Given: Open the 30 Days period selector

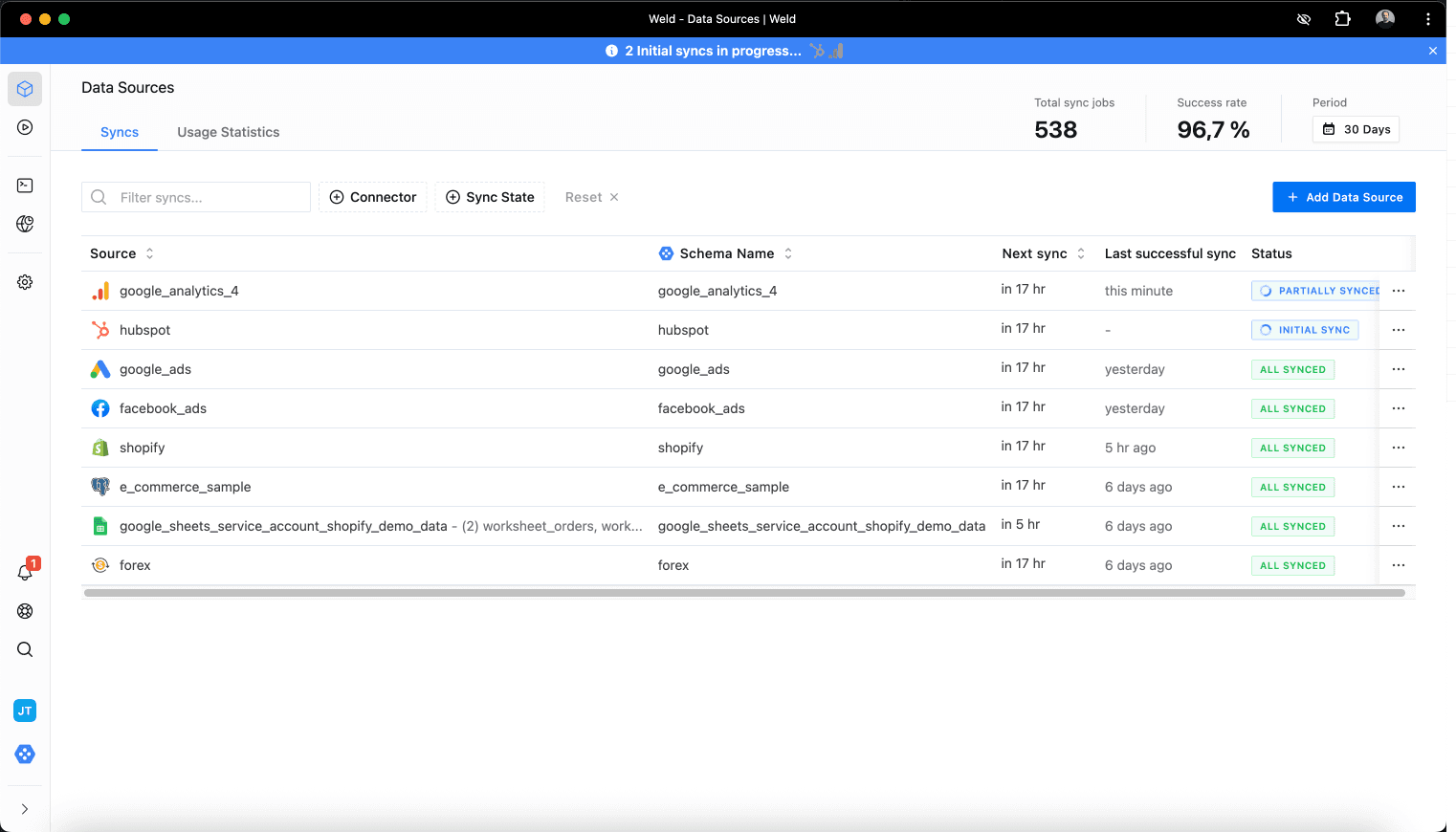Looking at the screenshot, I should 1356,129.
